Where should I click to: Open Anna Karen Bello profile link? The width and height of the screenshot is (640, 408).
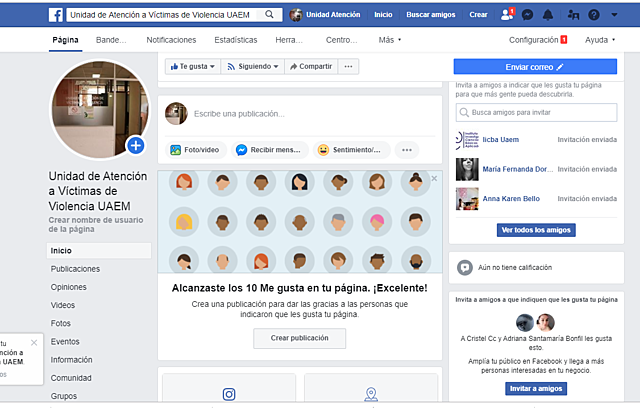(511, 199)
